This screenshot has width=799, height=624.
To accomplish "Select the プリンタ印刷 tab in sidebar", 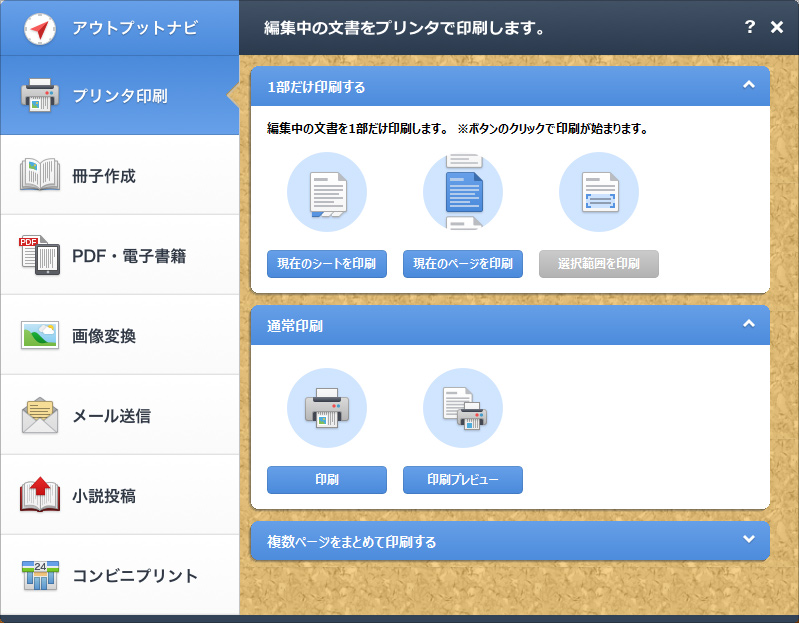I will pyautogui.click(x=119, y=96).
